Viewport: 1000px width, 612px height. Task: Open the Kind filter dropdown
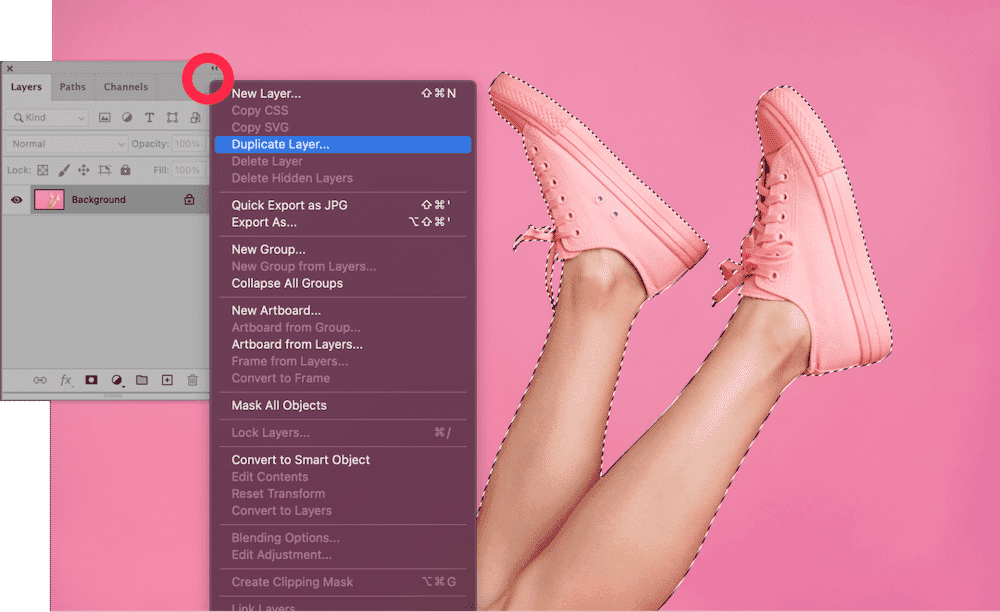pos(47,118)
